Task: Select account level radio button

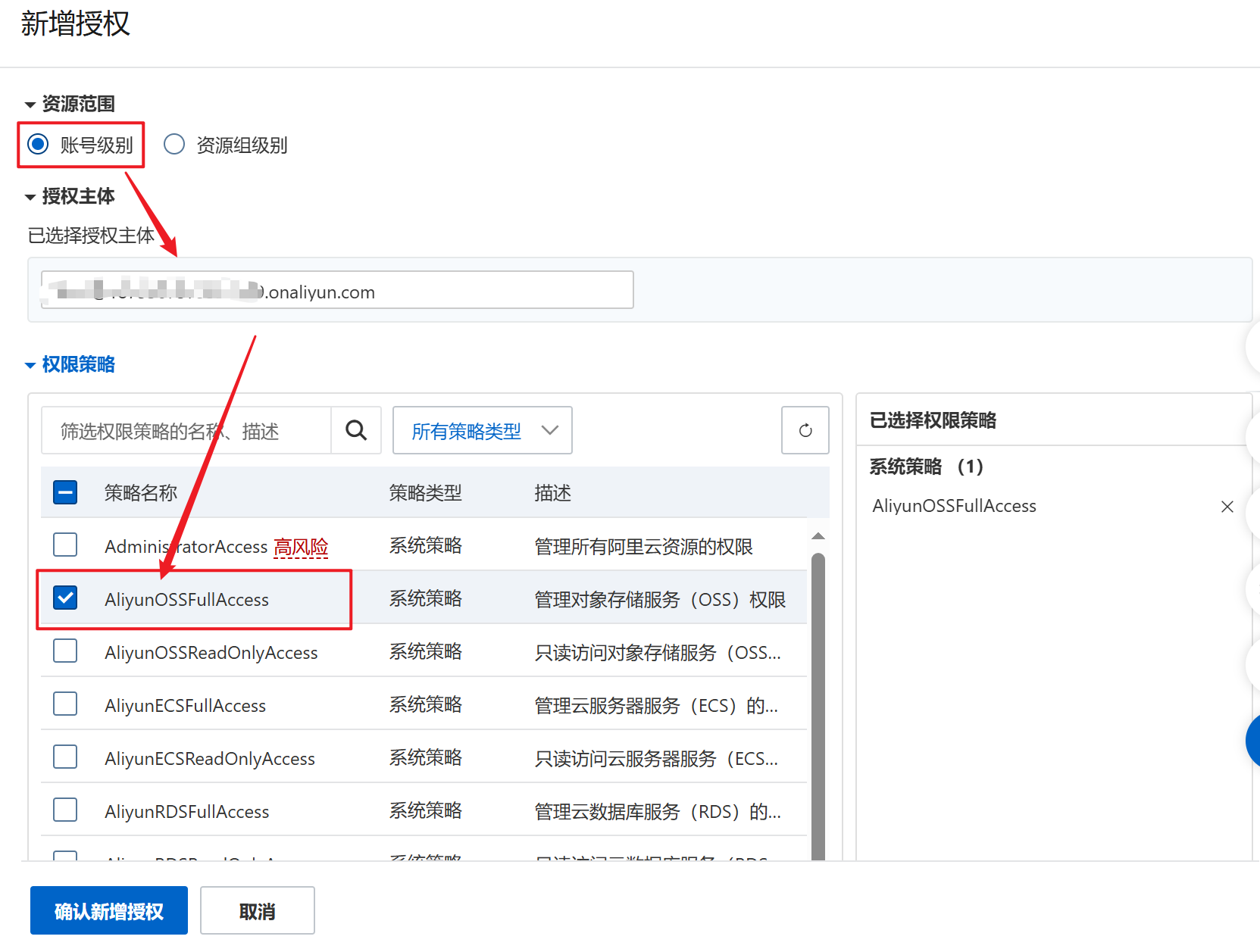Action: (x=38, y=144)
